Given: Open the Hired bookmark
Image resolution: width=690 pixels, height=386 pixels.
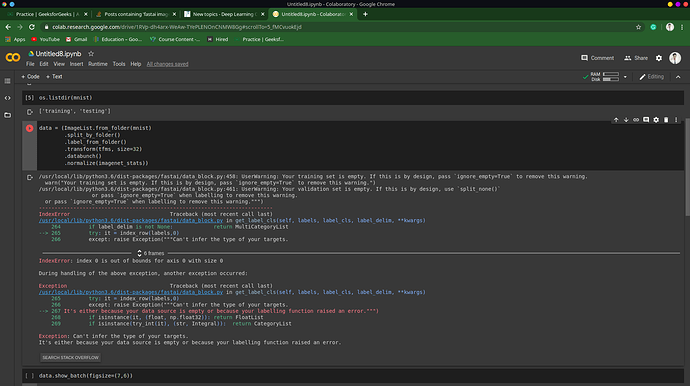Looking at the screenshot, I should 217,39.
